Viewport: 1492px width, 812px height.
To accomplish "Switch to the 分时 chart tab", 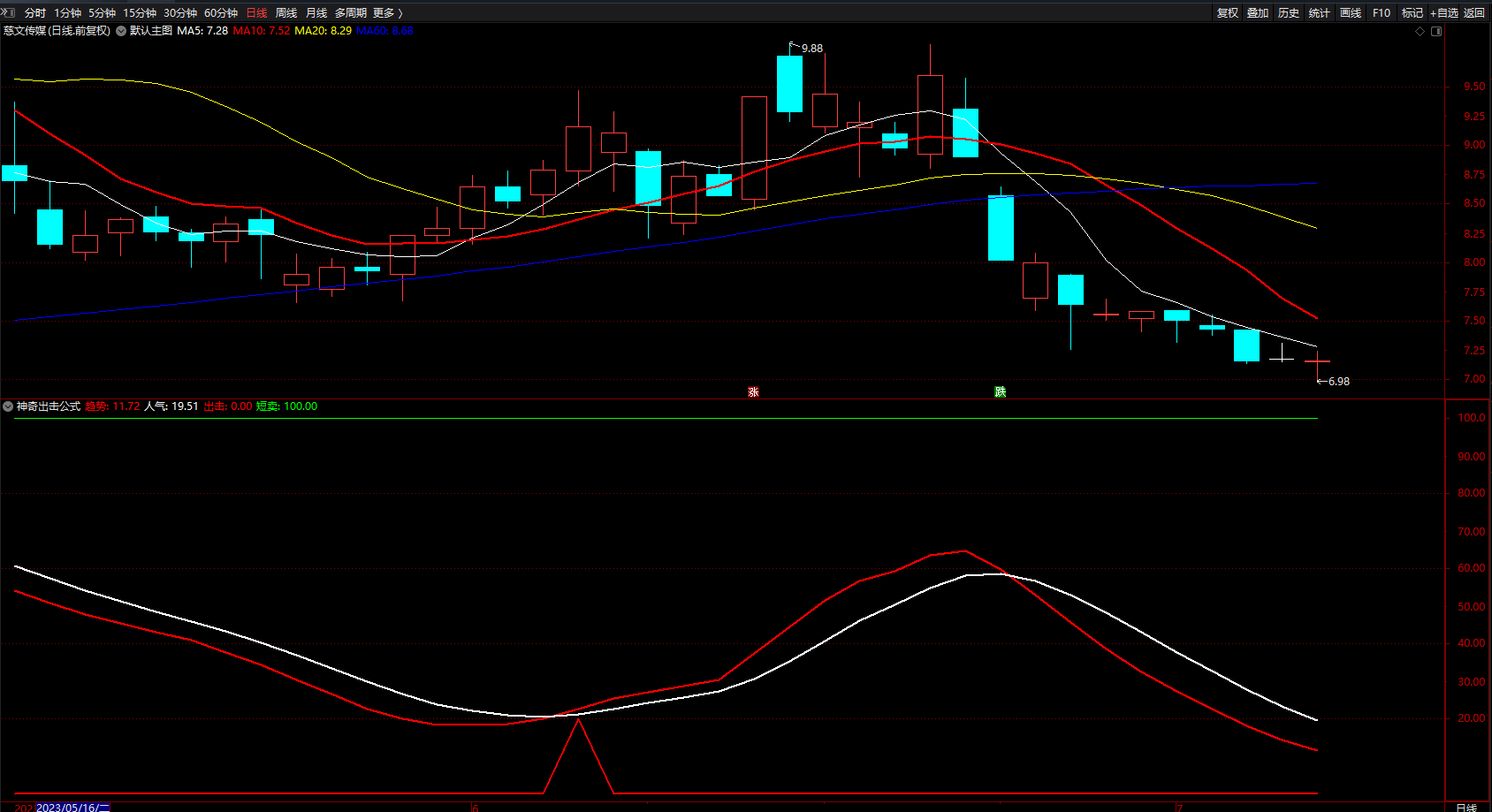I will click(35, 13).
